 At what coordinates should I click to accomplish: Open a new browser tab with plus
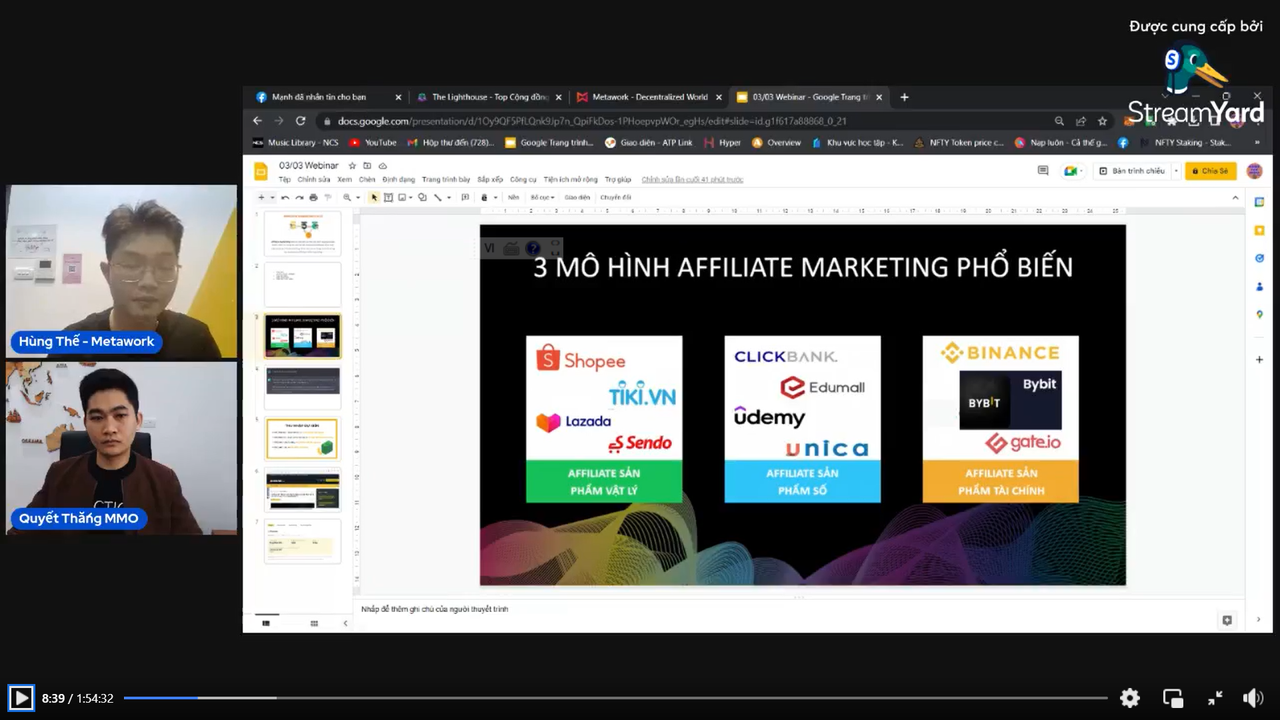point(904,97)
